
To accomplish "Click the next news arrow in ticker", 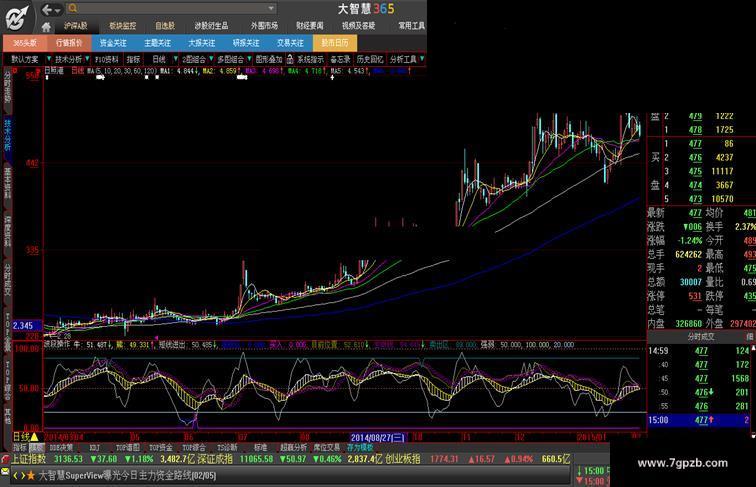I will (22, 475).
